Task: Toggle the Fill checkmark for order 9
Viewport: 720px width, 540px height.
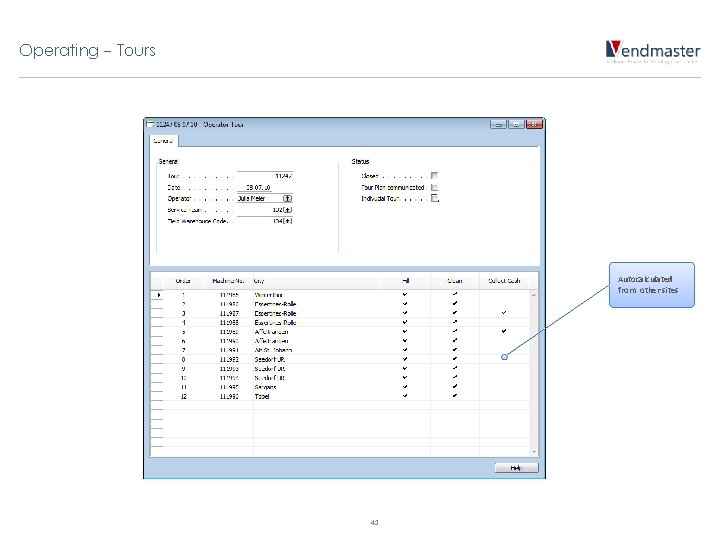Action: pos(405,368)
